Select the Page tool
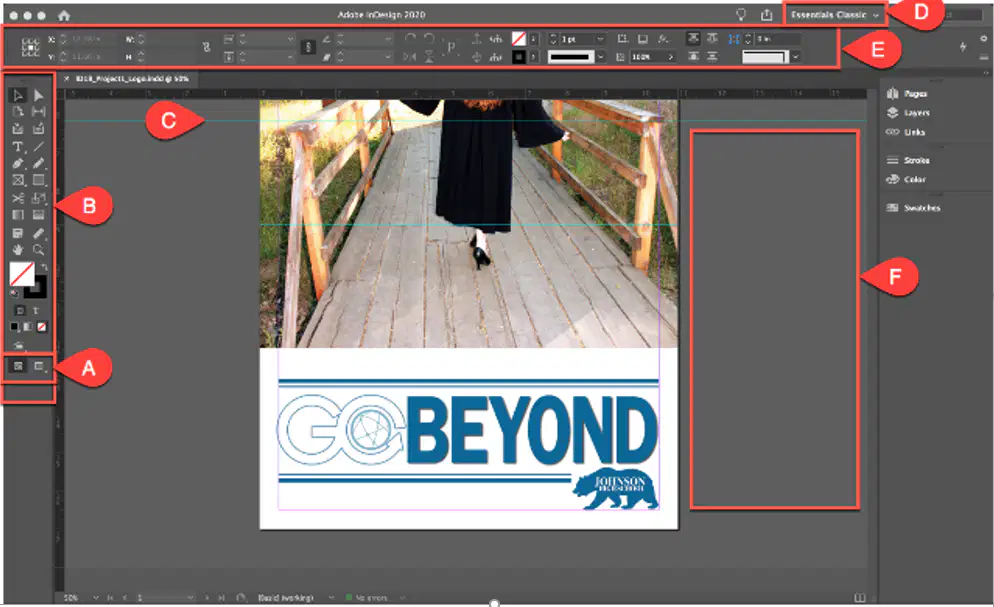This screenshot has height=607, width=994. 18,112
